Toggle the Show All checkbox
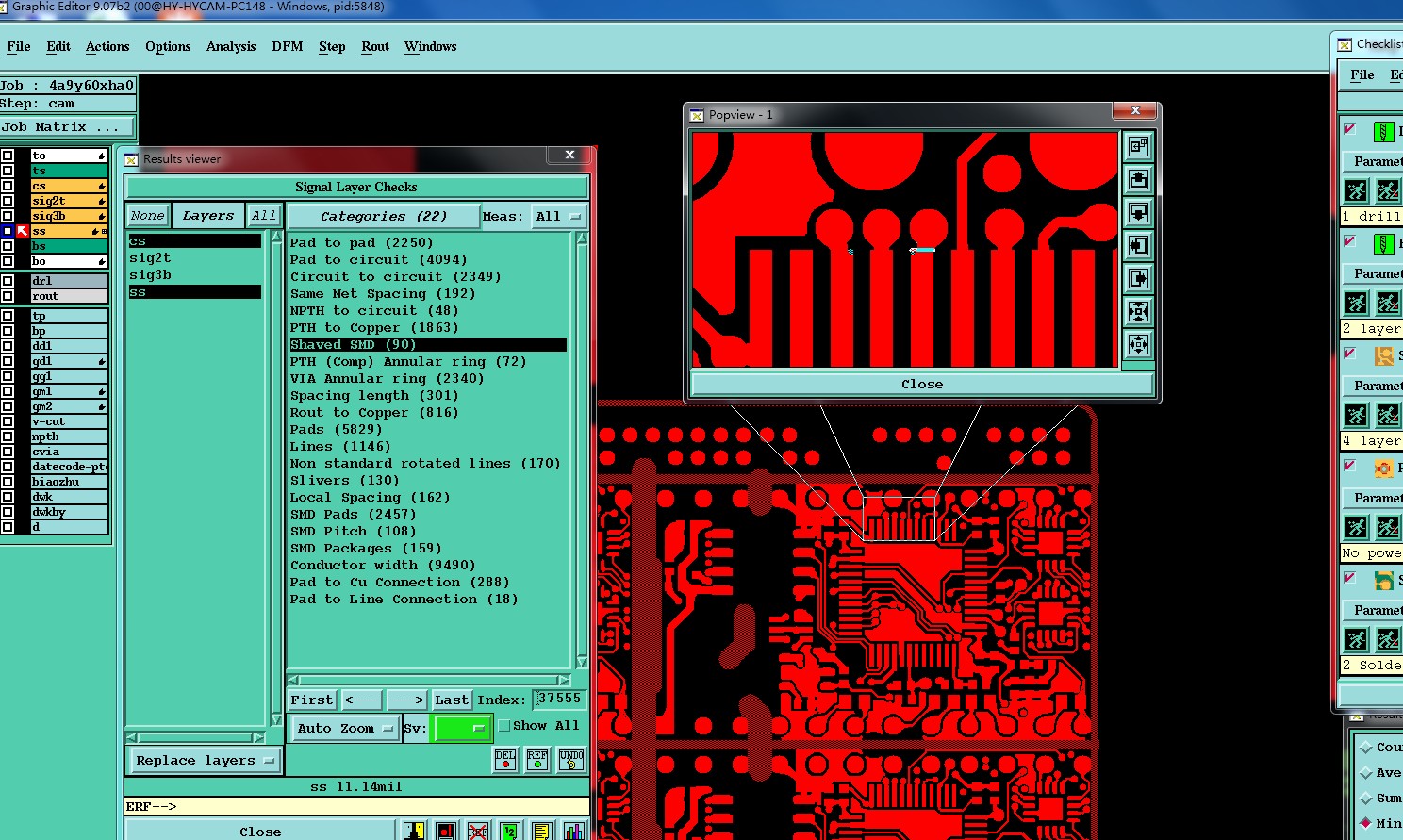The image size is (1403, 840). [x=504, y=726]
